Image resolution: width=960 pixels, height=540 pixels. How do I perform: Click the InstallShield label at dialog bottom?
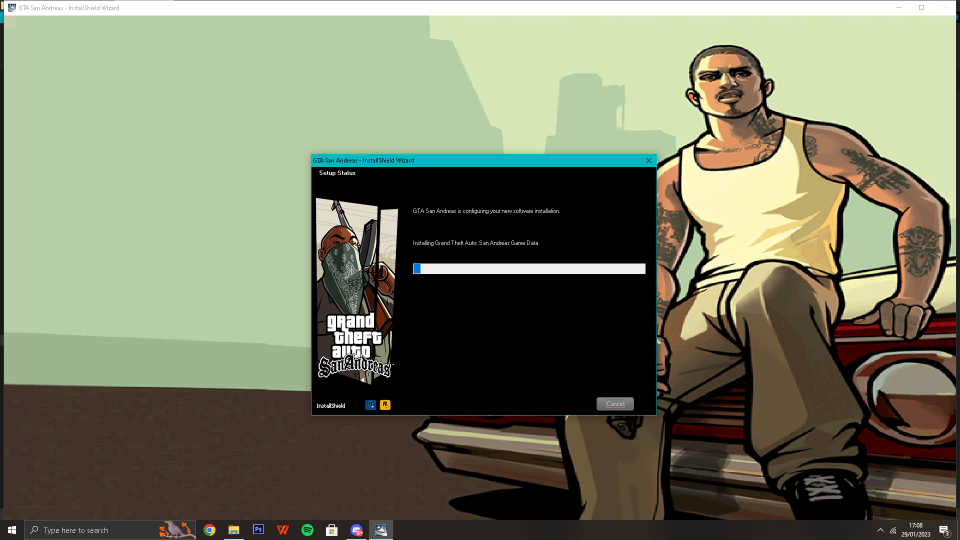tap(331, 406)
